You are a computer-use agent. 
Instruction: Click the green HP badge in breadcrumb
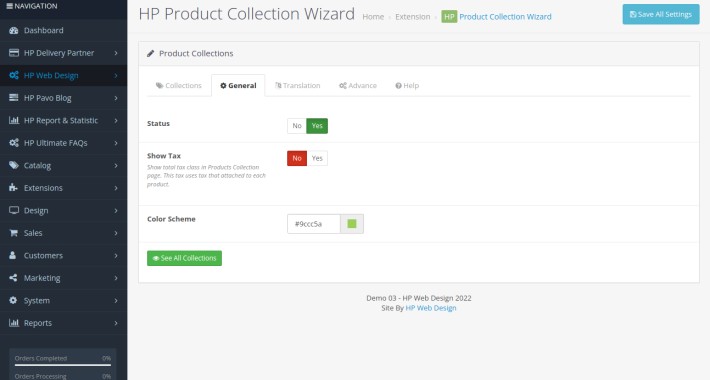pyautogui.click(x=449, y=17)
